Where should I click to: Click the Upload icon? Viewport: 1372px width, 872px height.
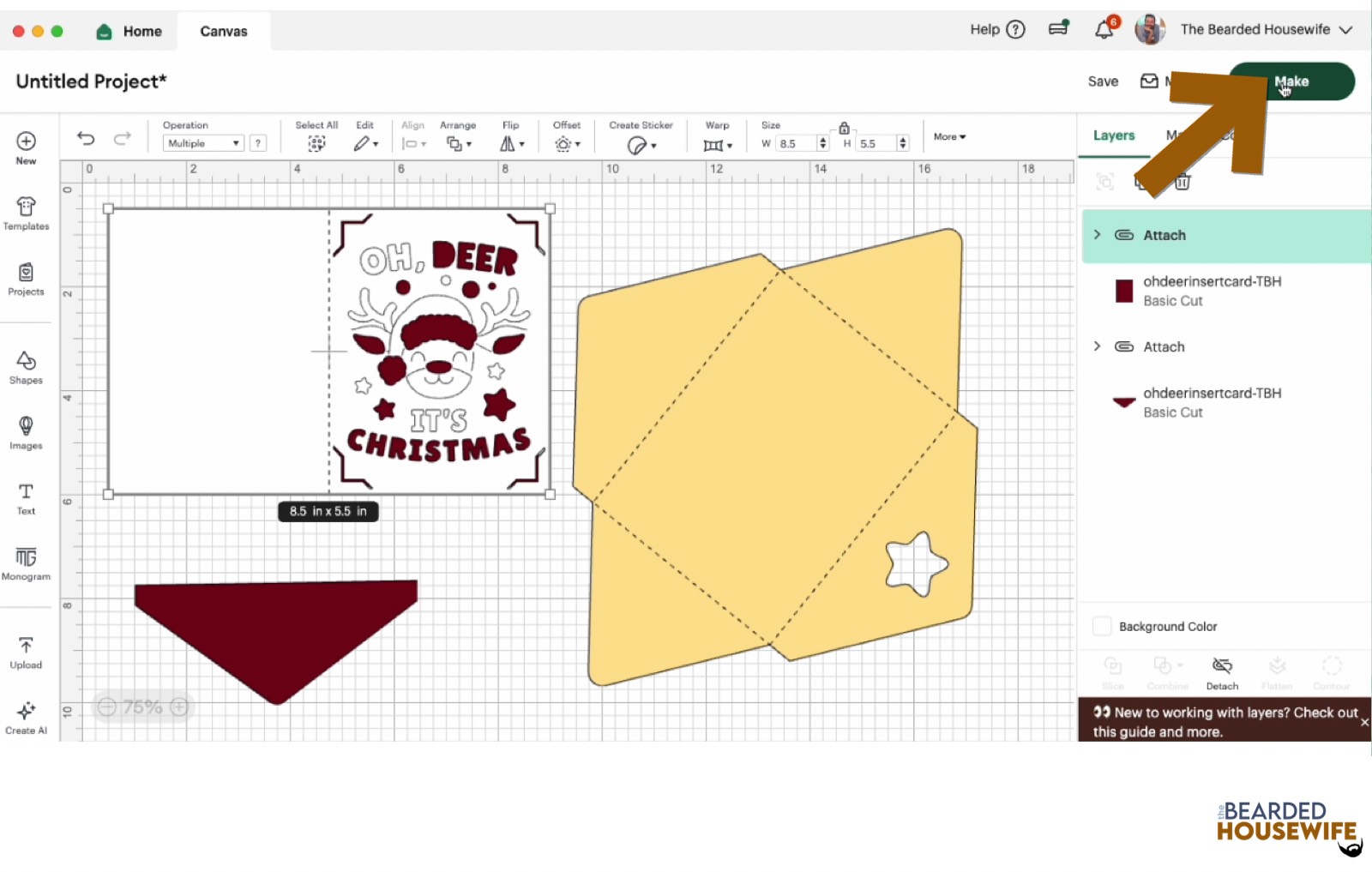pos(26,651)
